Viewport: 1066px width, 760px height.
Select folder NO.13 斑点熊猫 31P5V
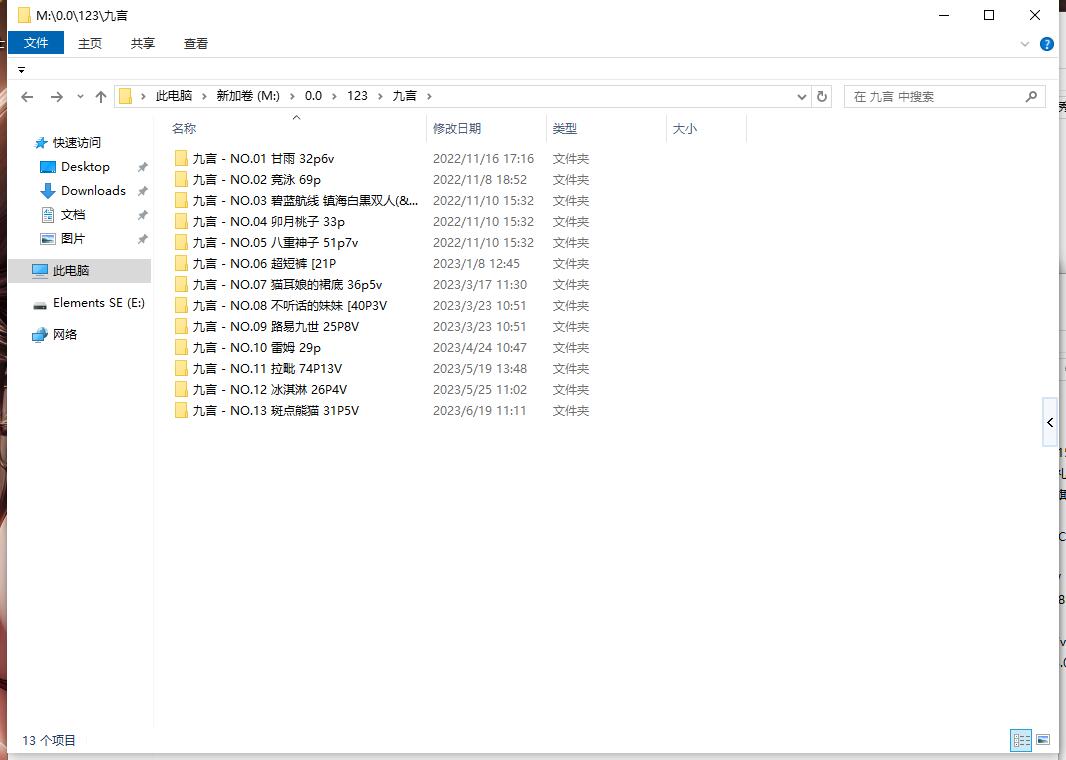pyautogui.click(x=275, y=411)
